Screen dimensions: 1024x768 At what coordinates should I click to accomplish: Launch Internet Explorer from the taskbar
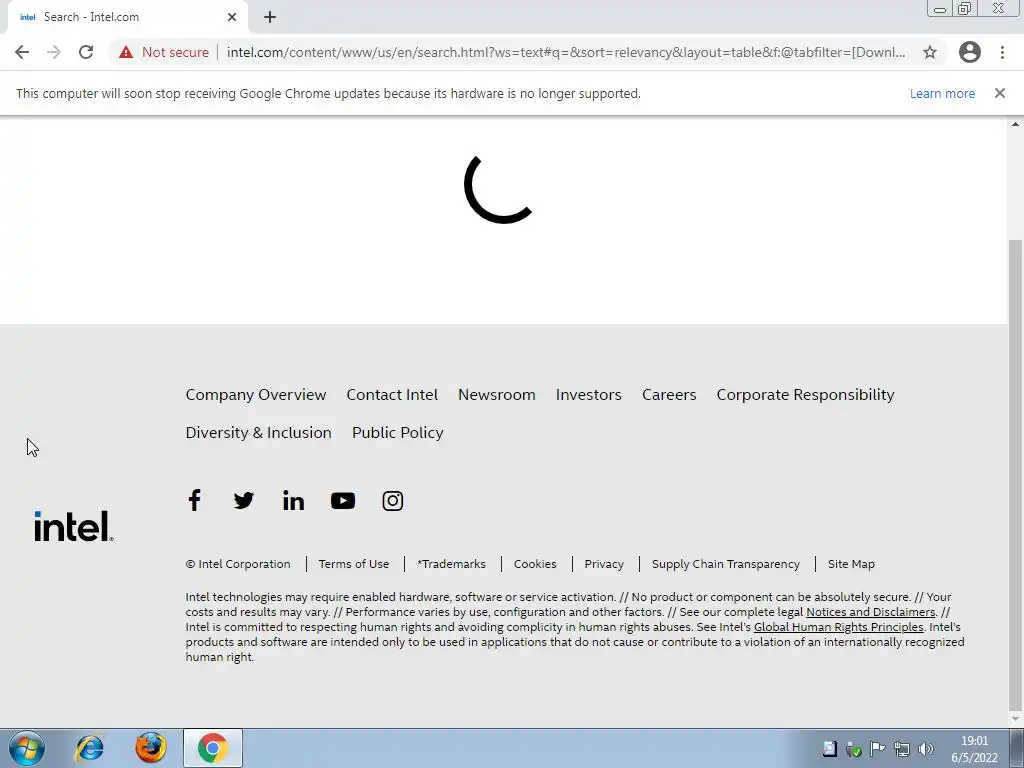pyautogui.click(x=89, y=748)
